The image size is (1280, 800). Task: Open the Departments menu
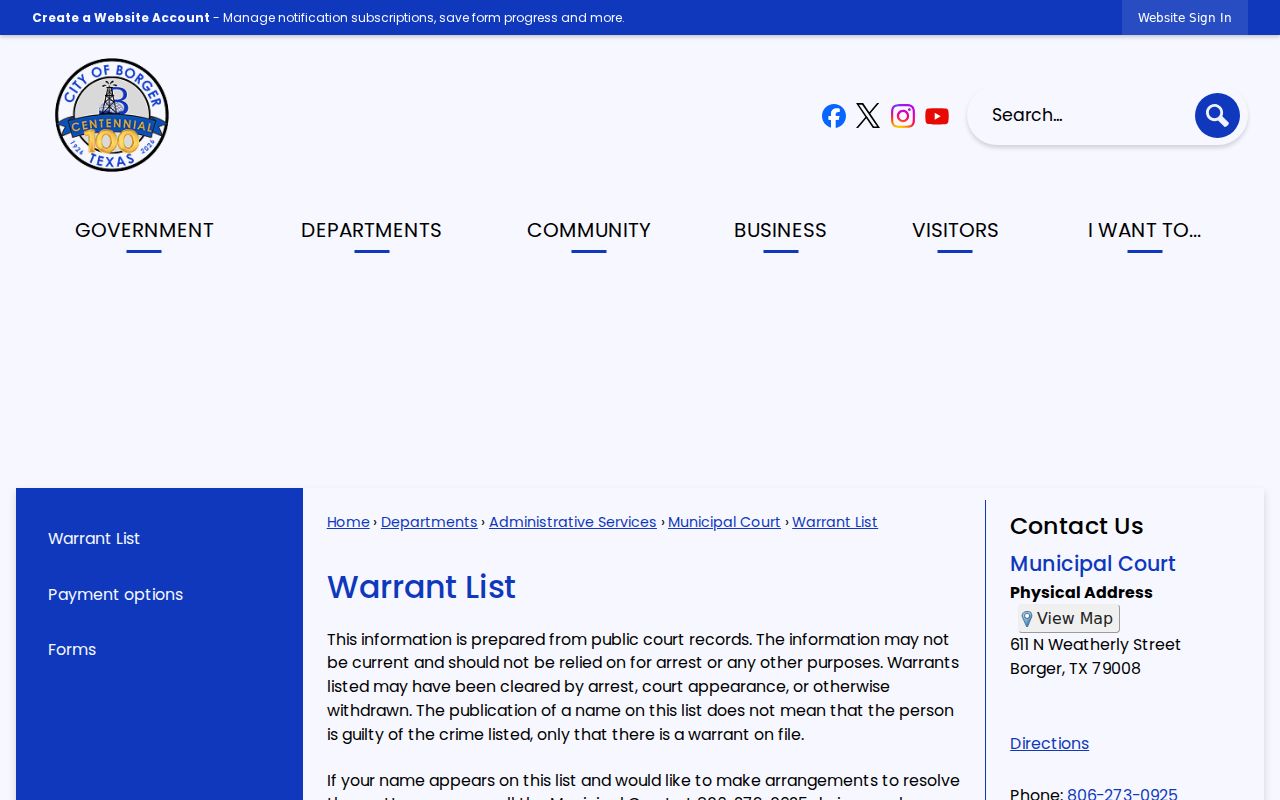(x=371, y=231)
